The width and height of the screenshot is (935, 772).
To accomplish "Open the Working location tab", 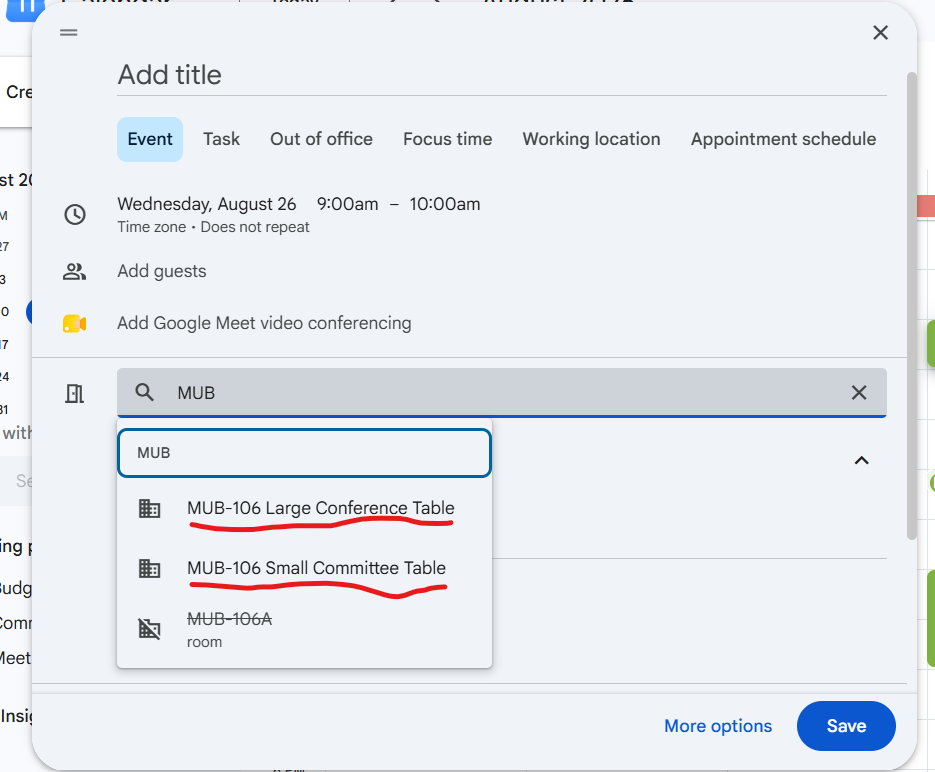I will [592, 139].
